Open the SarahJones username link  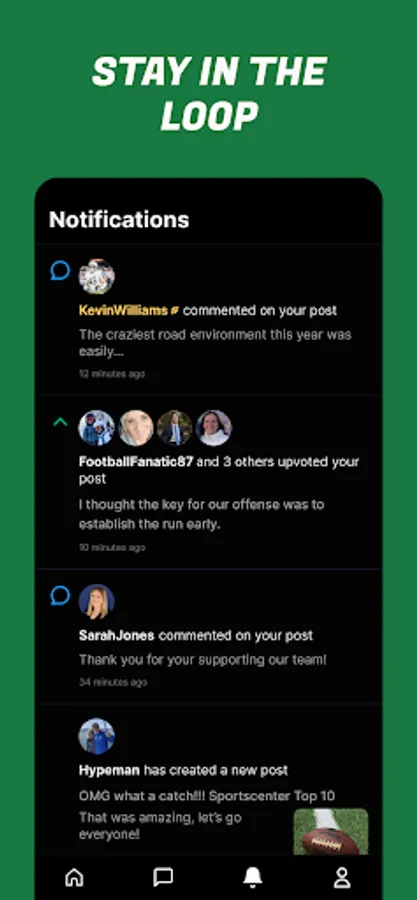(x=116, y=635)
